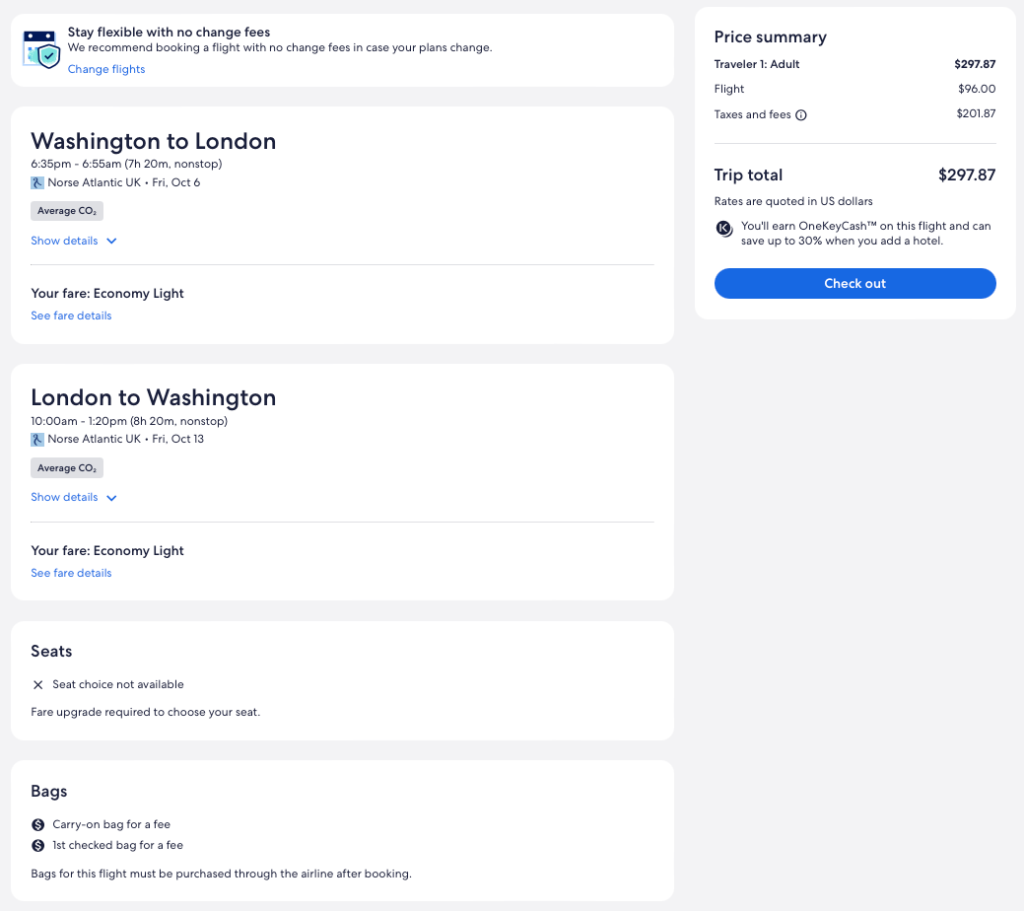Open See fare details for the outbound flight

pos(71,316)
